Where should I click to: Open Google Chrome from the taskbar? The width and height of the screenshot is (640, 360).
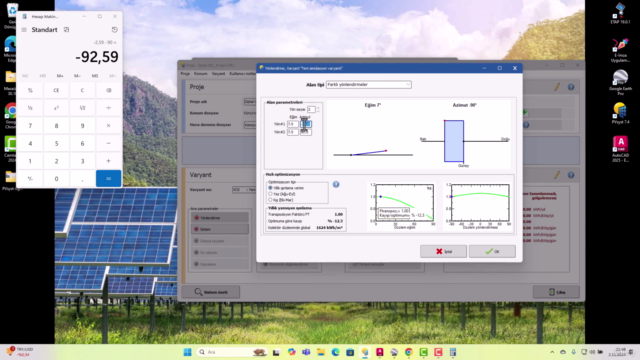coord(409,352)
